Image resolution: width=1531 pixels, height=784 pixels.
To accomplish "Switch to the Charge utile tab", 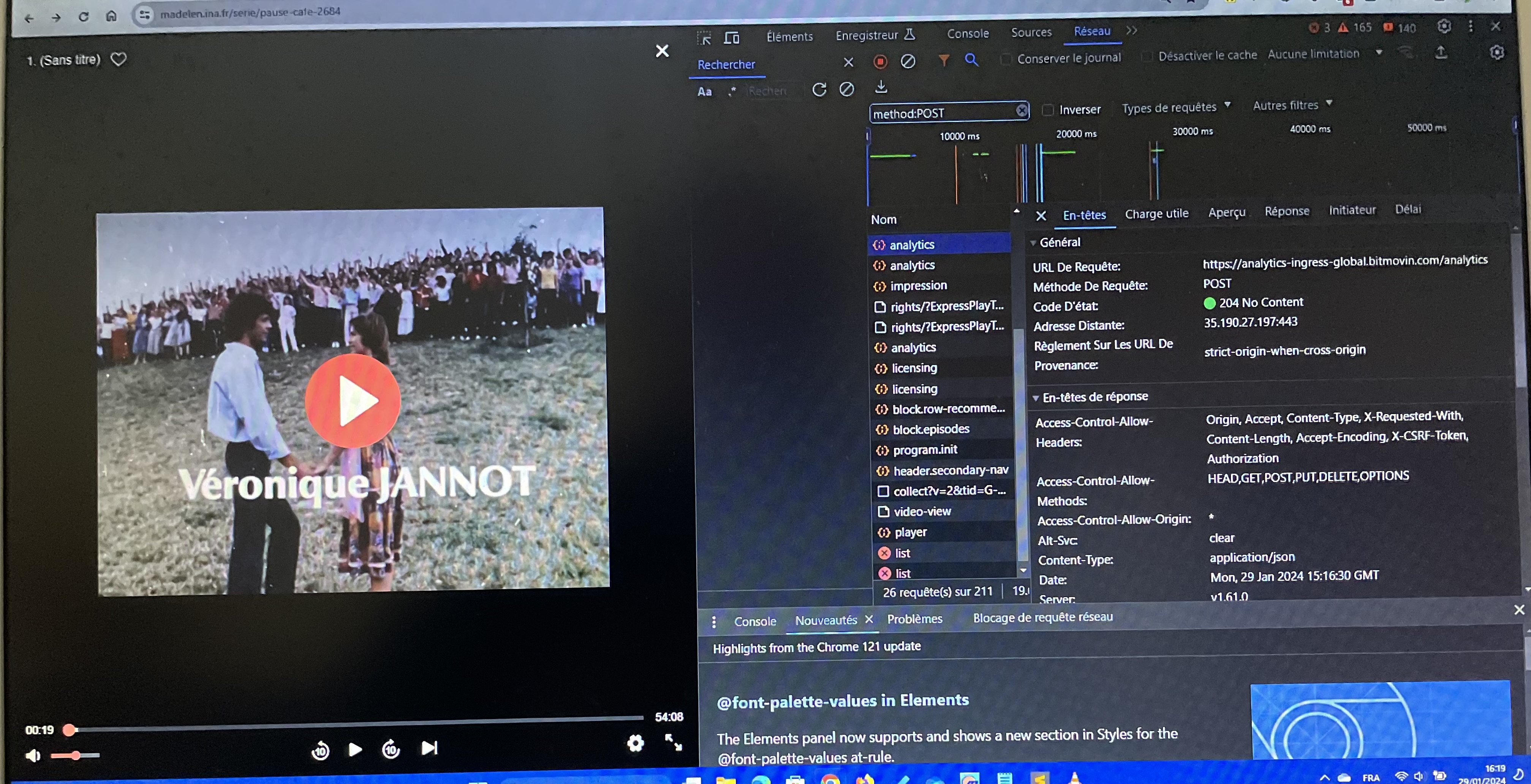I will [1156, 213].
